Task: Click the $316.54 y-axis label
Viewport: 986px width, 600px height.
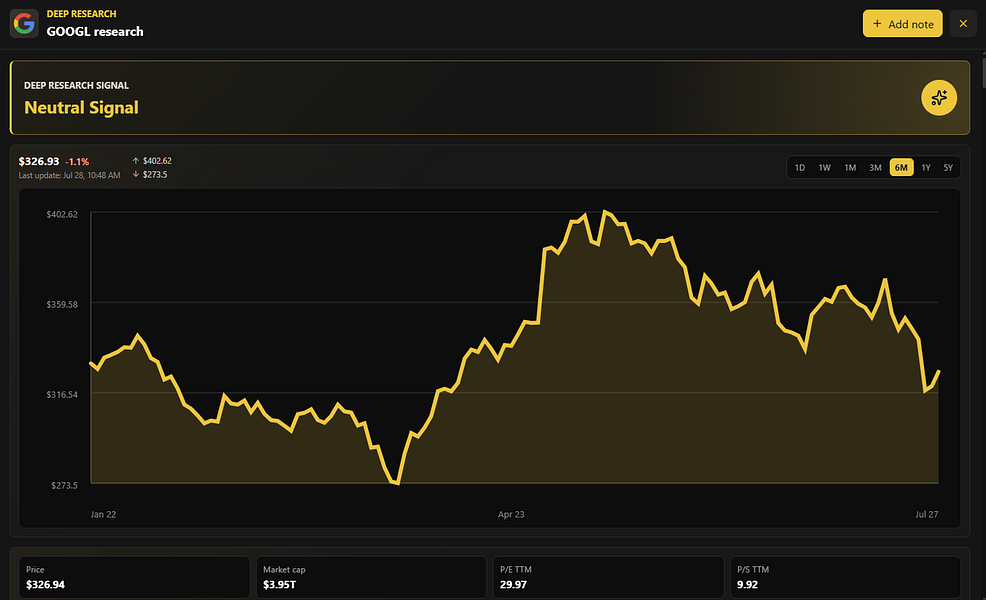Action: (x=62, y=394)
